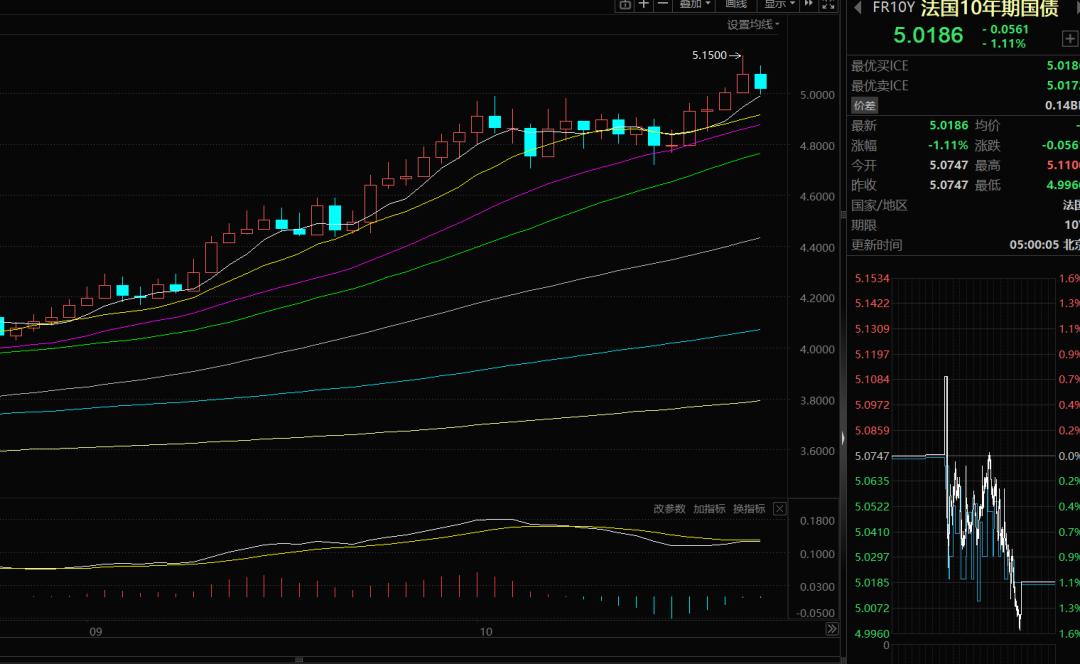The width and height of the screenshot is (1080, 664).
Task: Click 换指标 to change the indicator
Action: 749,509
